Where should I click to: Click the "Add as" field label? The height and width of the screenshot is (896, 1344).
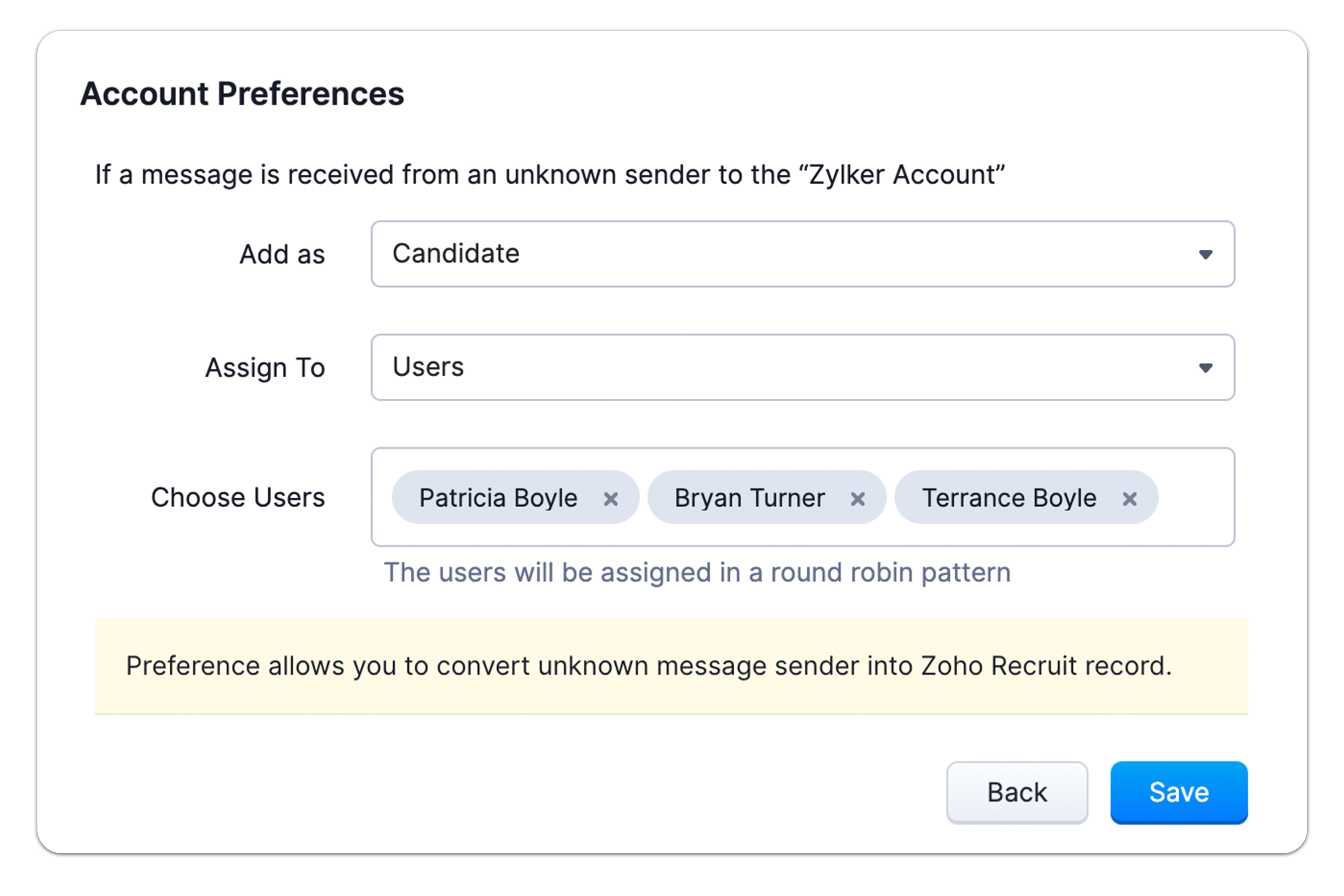[282, 254]
